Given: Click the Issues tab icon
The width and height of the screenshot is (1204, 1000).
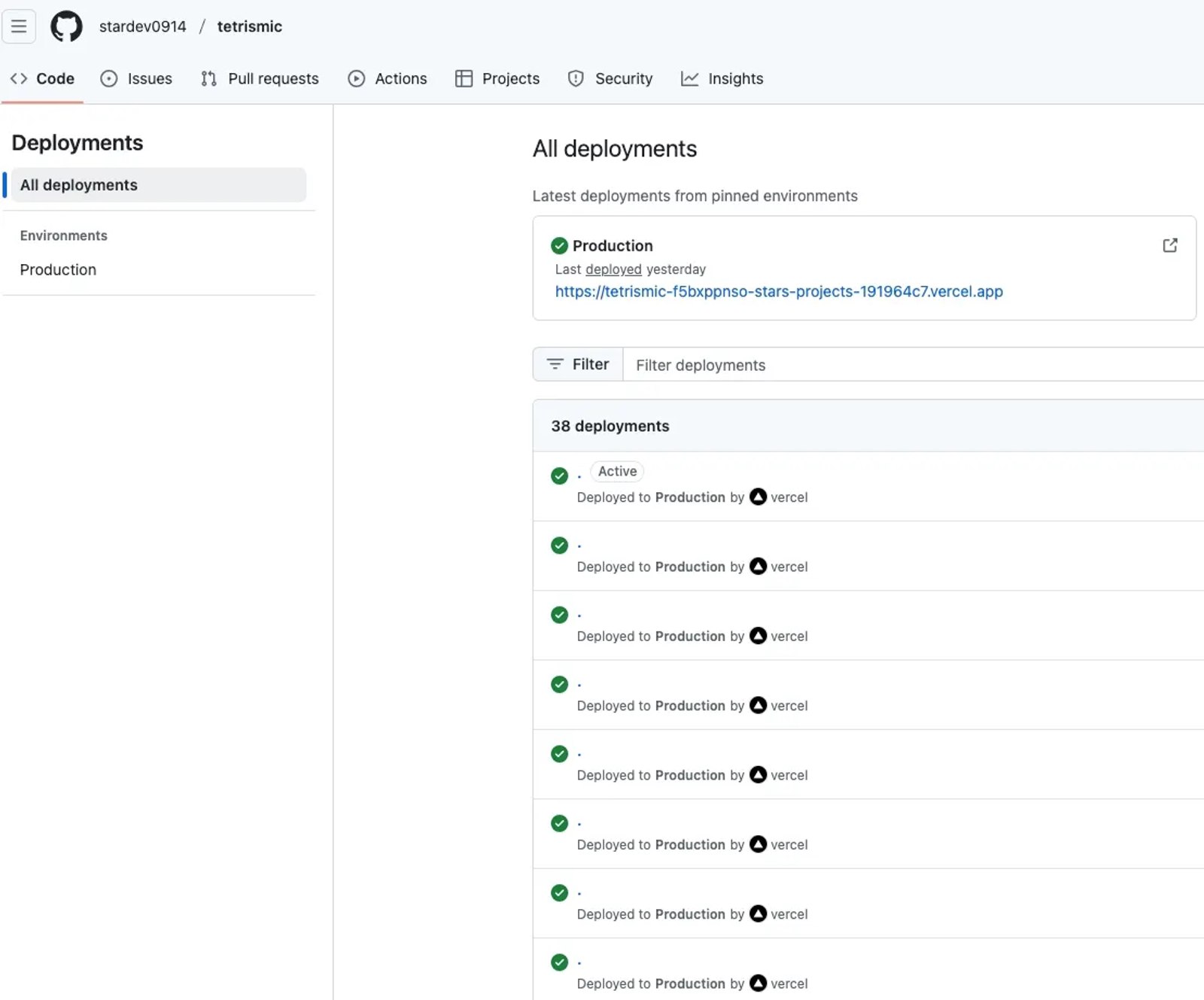Looking at the screenshot, I should pos(109,78).
